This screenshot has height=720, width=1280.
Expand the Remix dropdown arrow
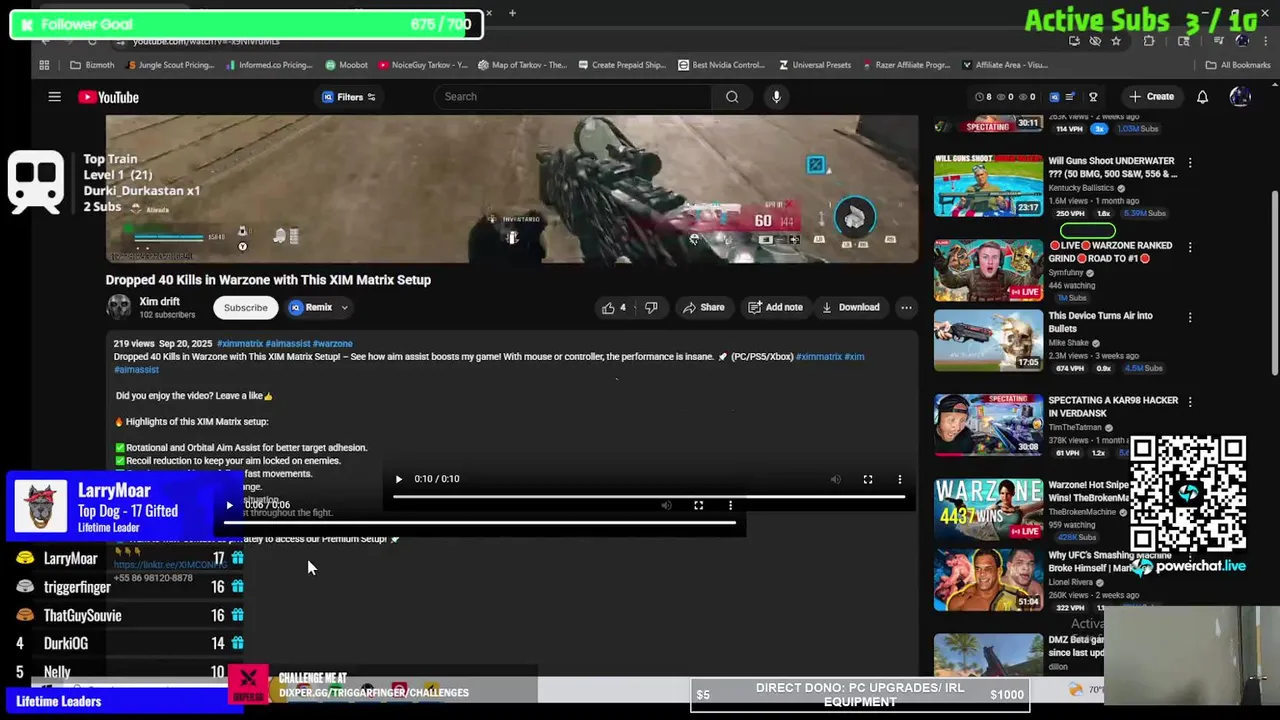click(x=344, y=308)
